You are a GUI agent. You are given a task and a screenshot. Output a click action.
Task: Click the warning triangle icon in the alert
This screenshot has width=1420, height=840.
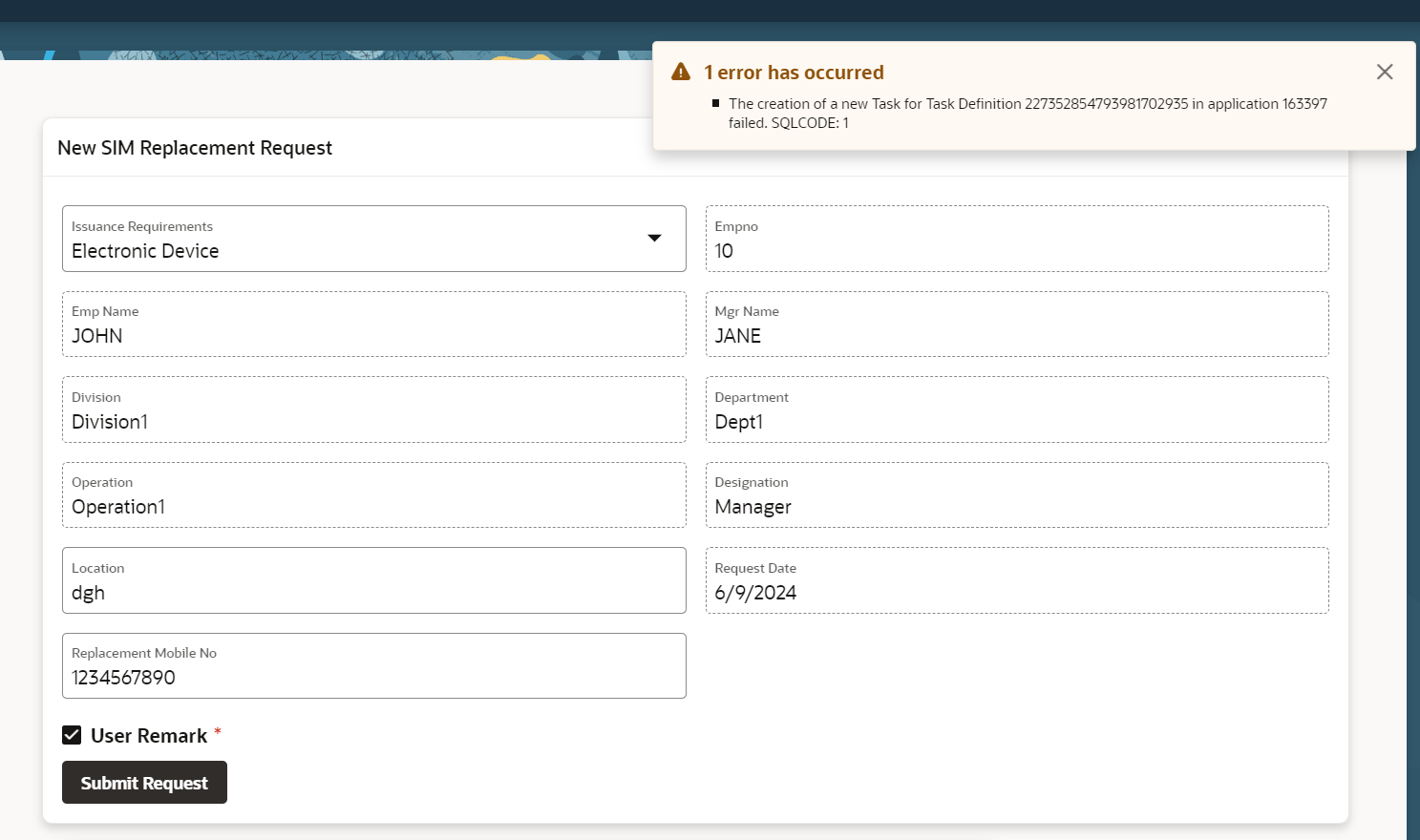[x=681, y=73]
